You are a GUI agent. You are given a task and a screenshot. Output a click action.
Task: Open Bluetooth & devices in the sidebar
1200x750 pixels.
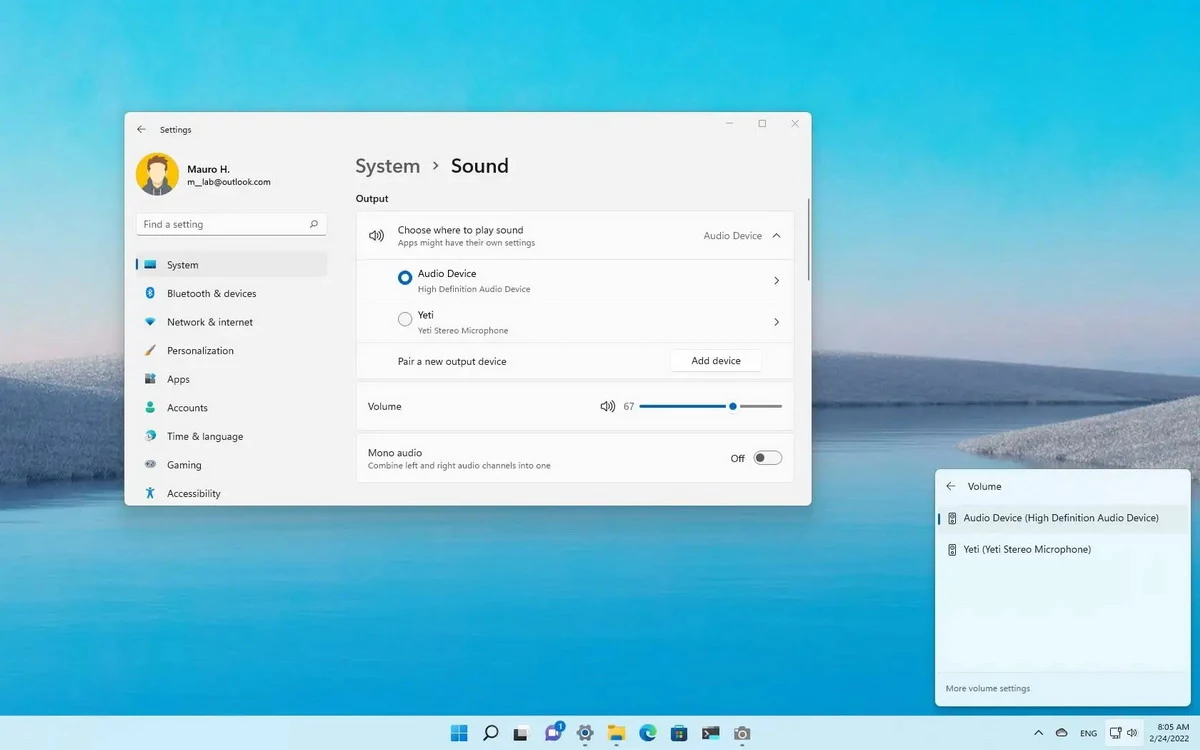point(211,294)
